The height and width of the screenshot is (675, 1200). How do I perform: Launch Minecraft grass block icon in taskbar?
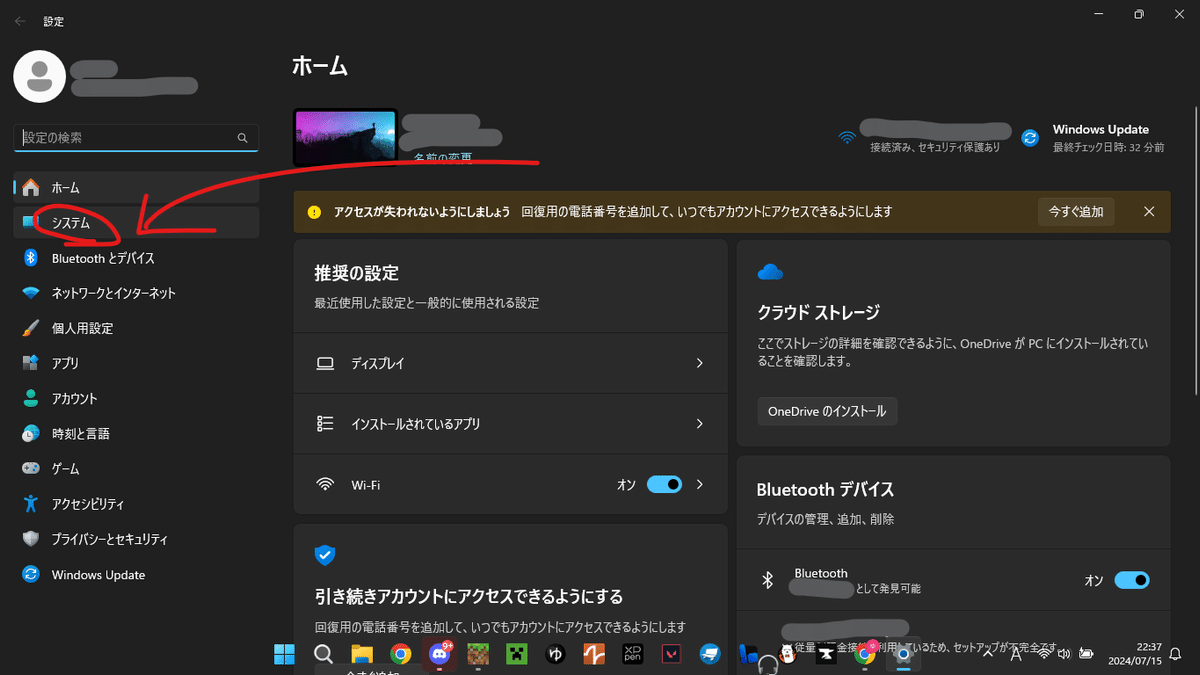[477, 654]
